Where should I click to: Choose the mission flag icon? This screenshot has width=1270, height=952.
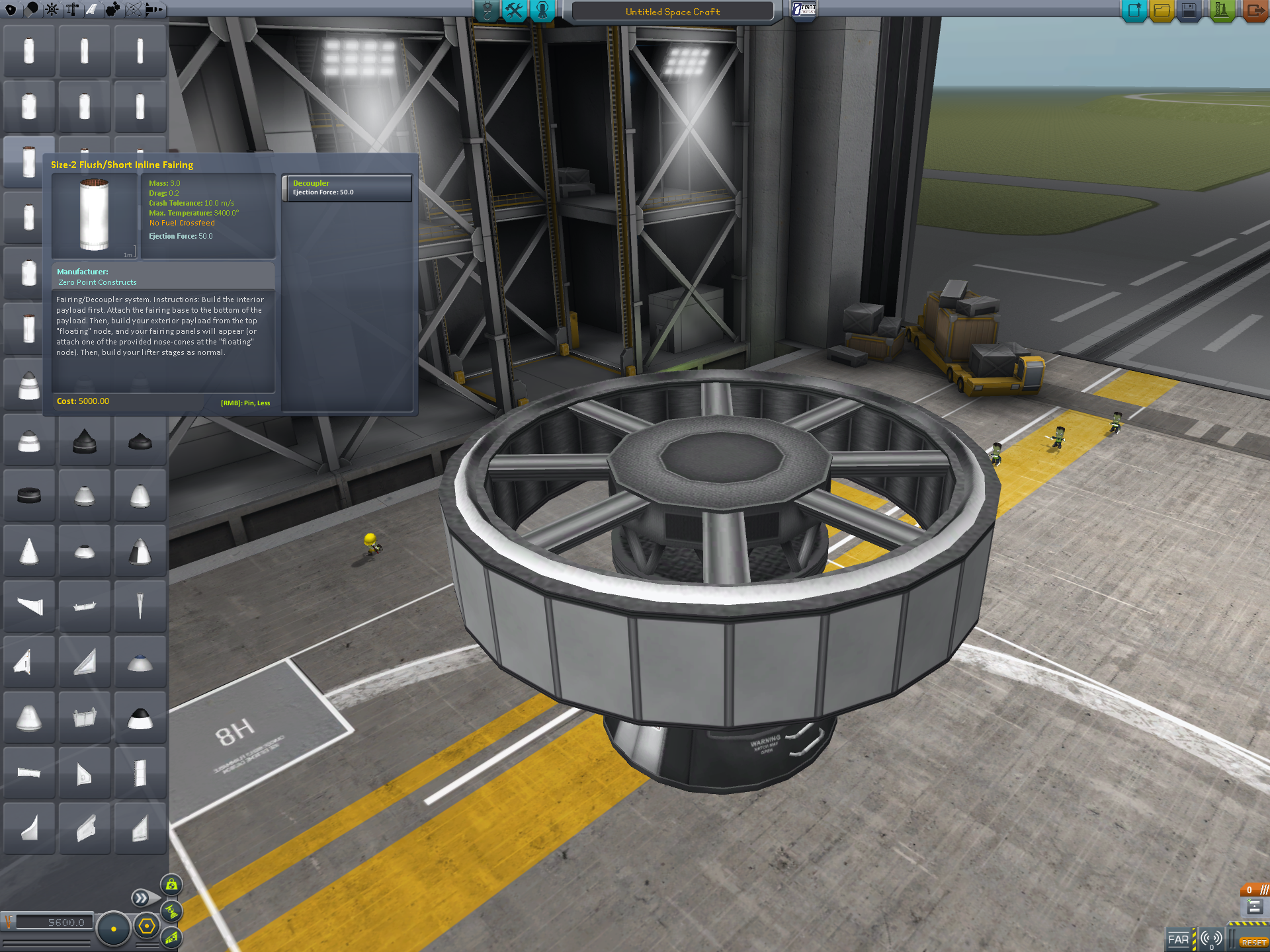[804, 9]
